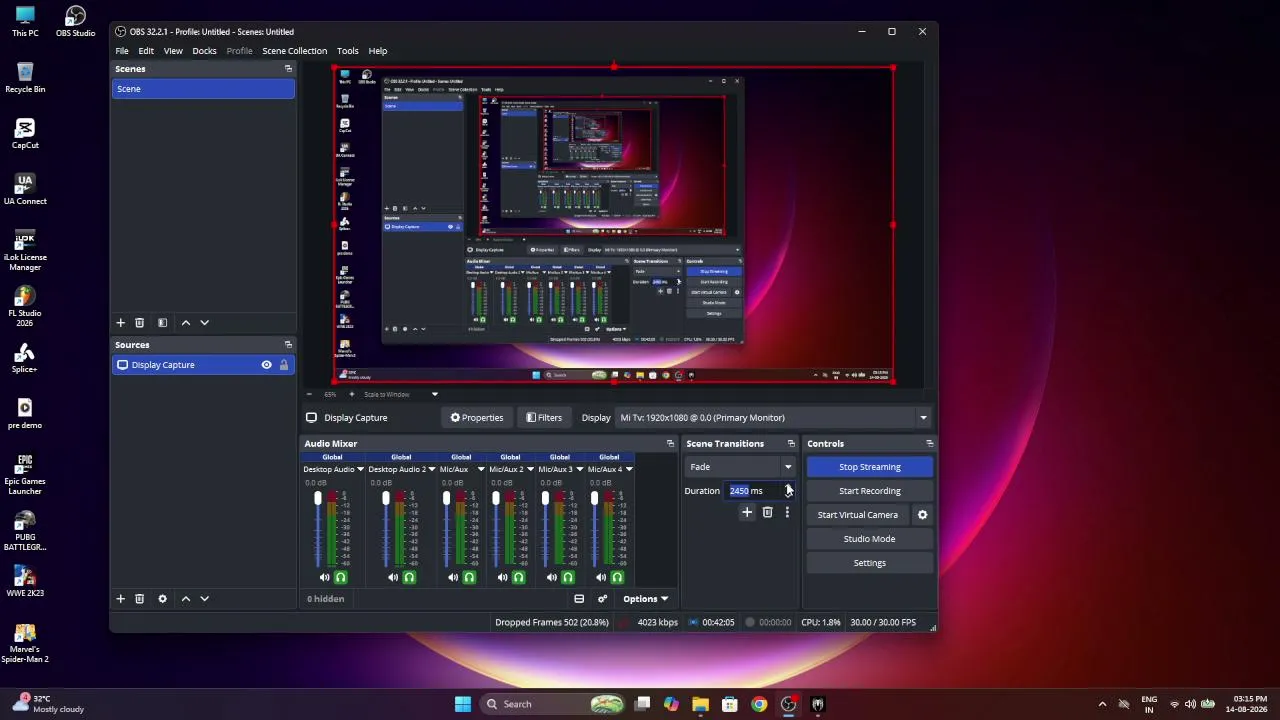Viewport: 1280px width, 720px height.
Task: Add a new scene with the plus icon
Action: click(121, 323)
